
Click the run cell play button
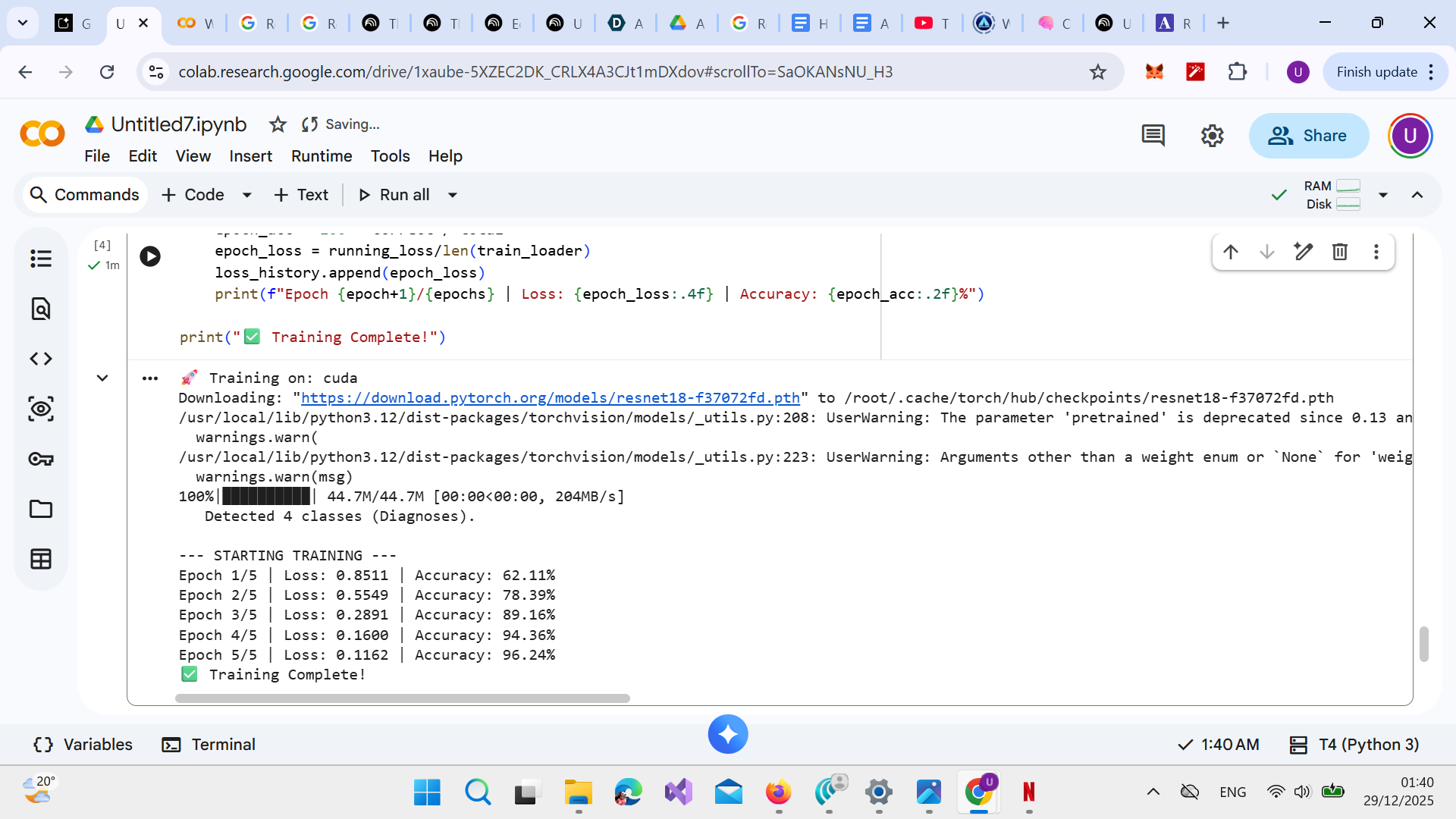pyautogui.click(x=150, y=256)
